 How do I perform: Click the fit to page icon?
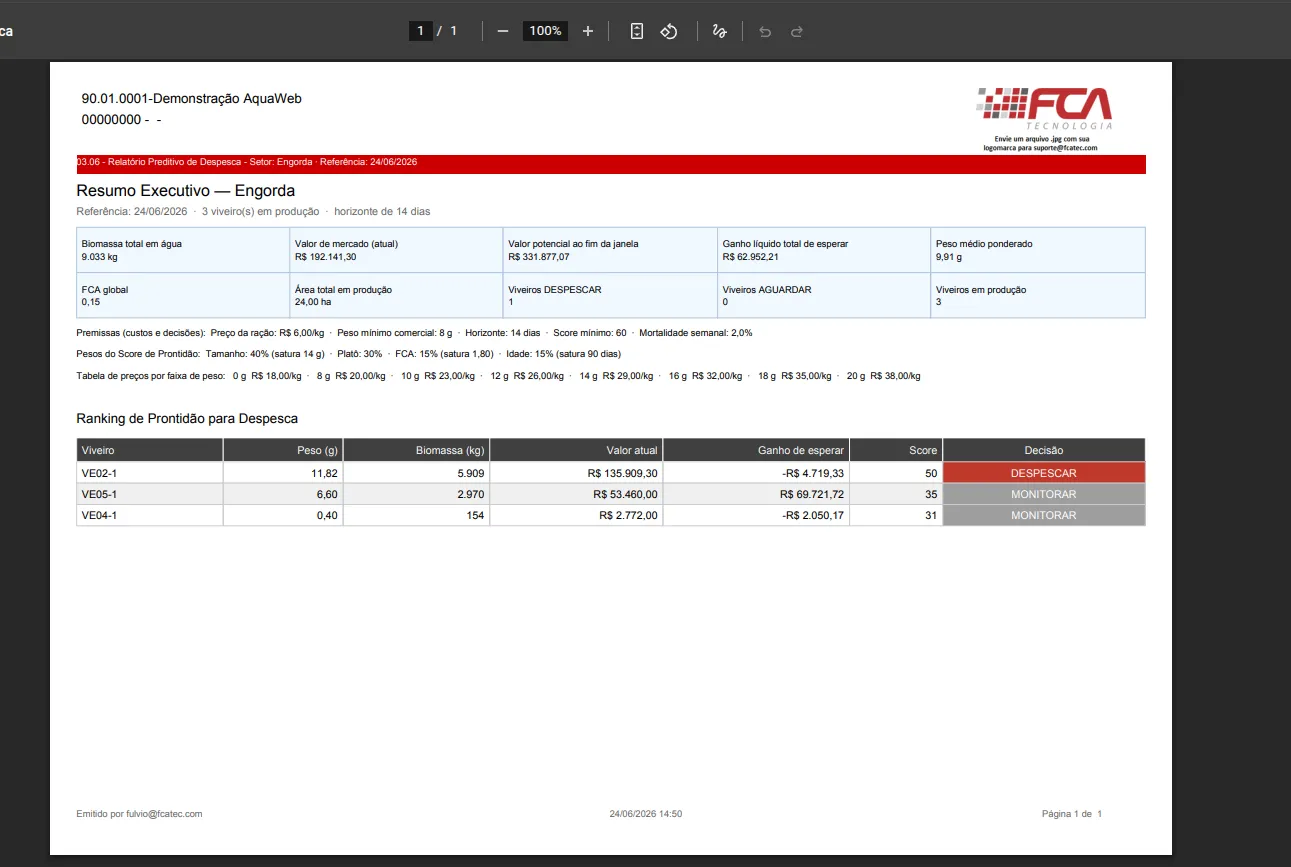pos(637,31)
